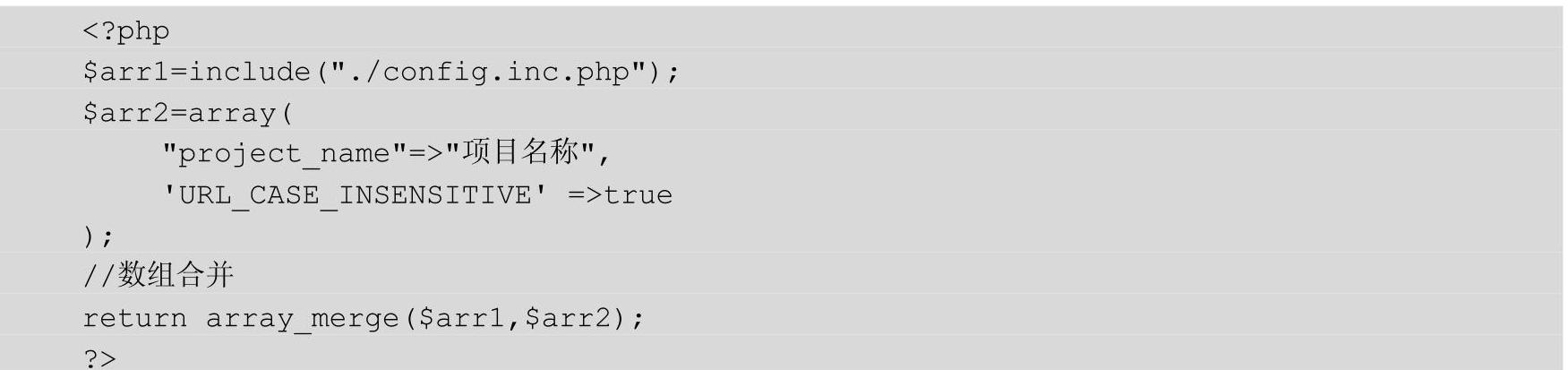The height and width of the screenshot is (370, 1568).
Task: Select the $arr2 variable declaration
Action: (x=126, y=113)
